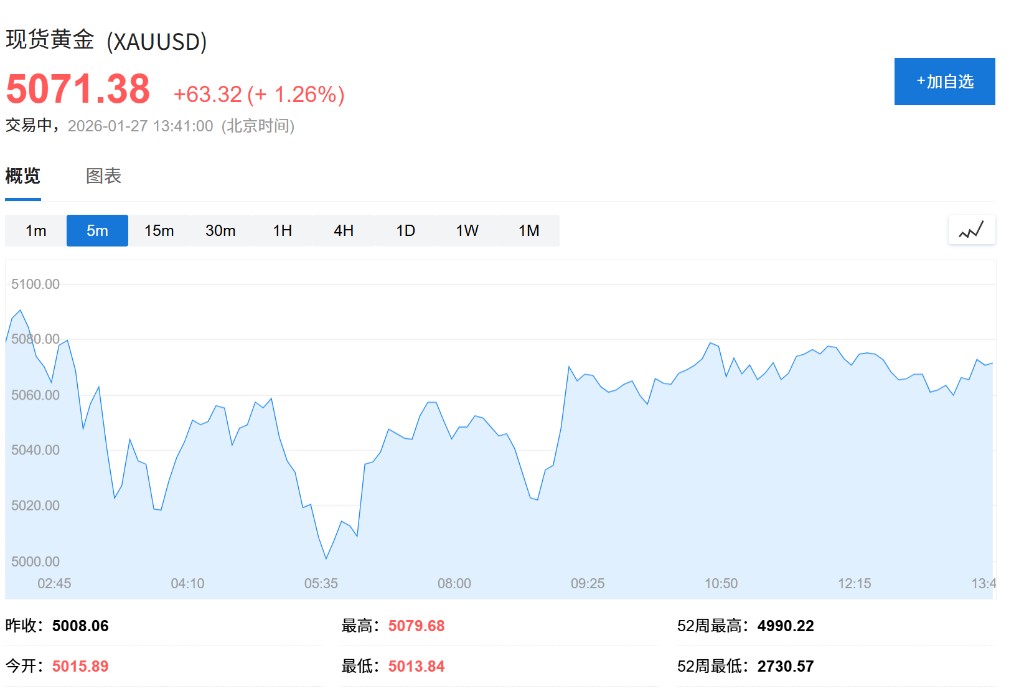
Task: Select the 4H timeframe
Action: (344, 231)
